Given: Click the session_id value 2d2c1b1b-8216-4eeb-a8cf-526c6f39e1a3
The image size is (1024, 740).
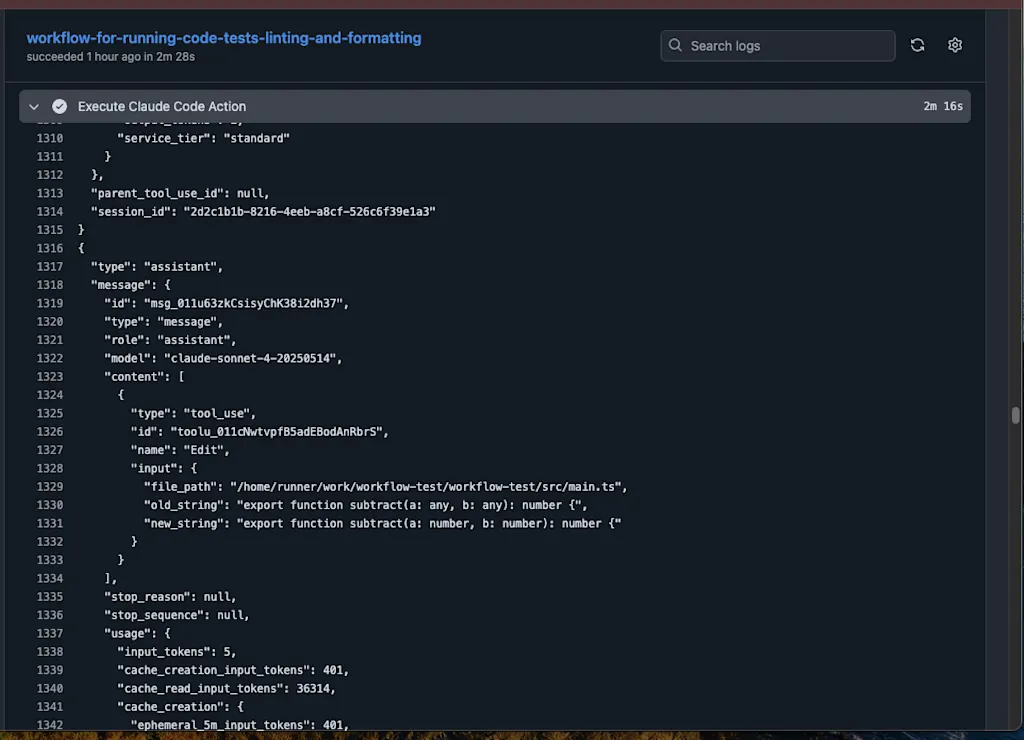Looking at the screenshot, I should tap(309, 212).
